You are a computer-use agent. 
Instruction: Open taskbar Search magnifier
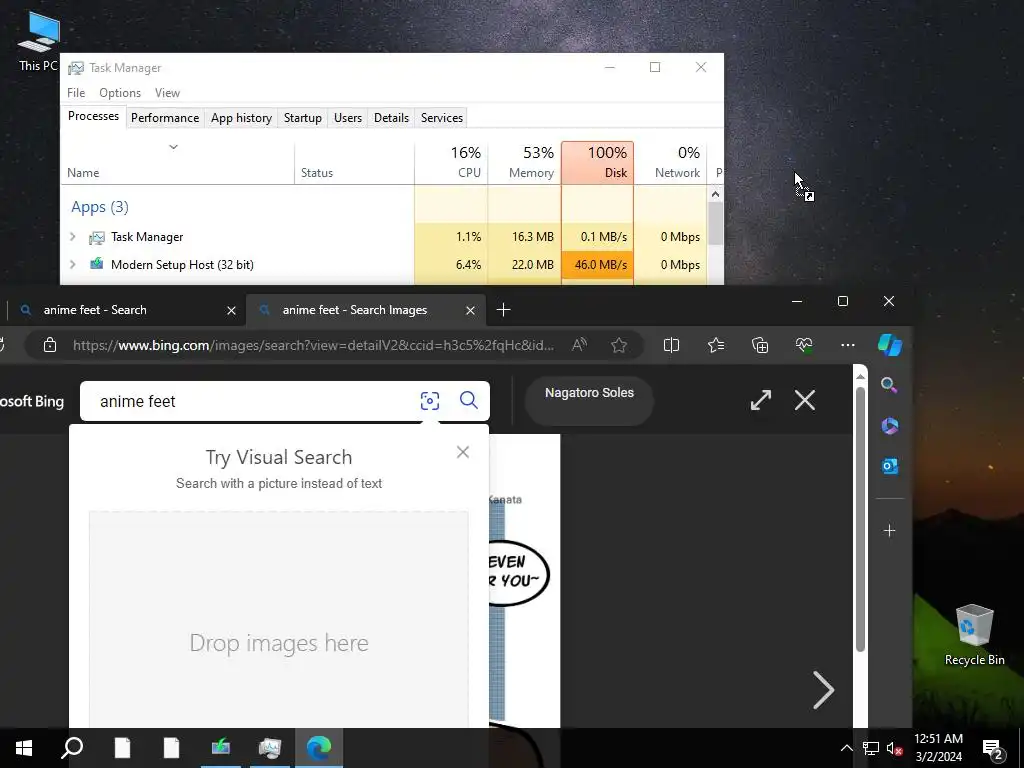[x=72, y=748]
